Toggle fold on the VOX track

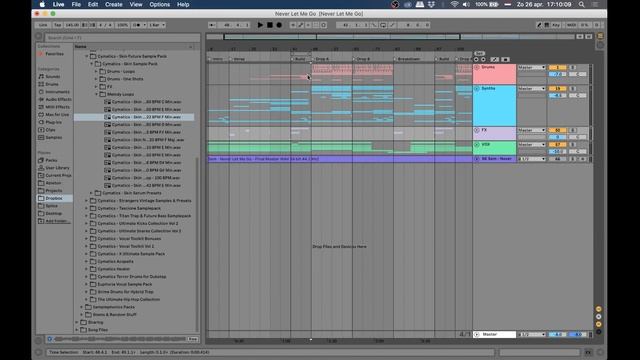tap(477, 145)
